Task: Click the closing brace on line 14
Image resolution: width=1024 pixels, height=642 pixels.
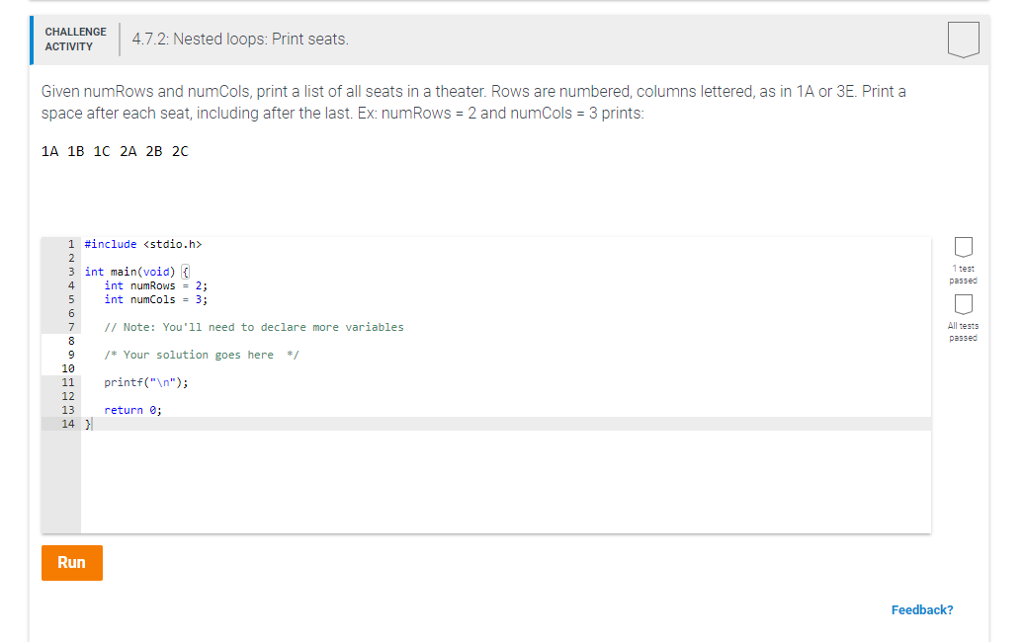Action: [89, 423]
